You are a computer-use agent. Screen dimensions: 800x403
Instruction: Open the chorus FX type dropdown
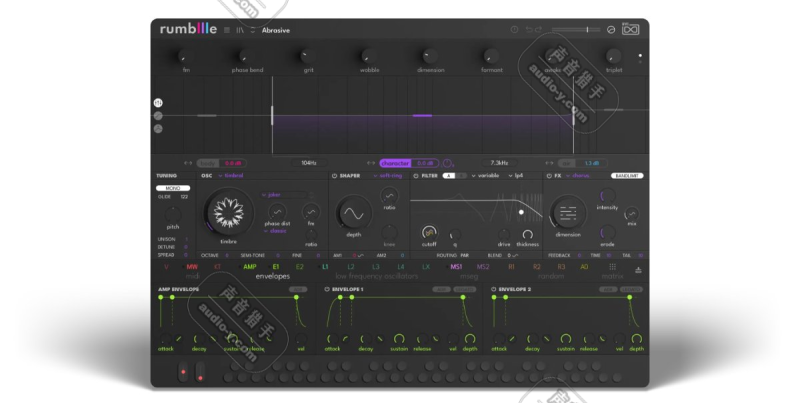pyautogui.click(x=578, y=175)
